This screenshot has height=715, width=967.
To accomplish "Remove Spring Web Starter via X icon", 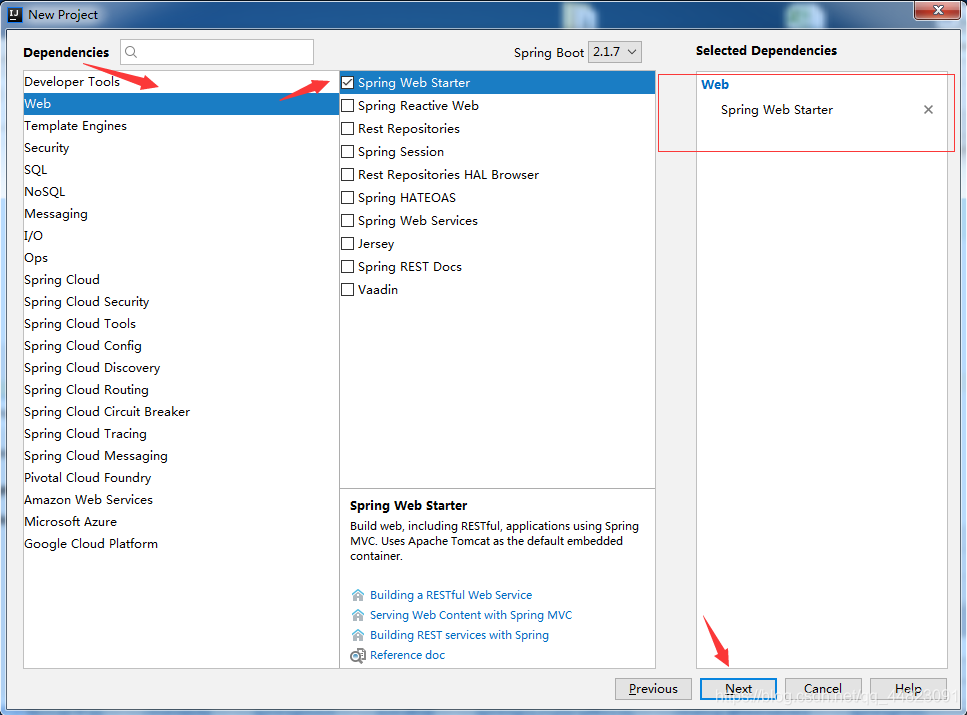I will coord(928,110).
